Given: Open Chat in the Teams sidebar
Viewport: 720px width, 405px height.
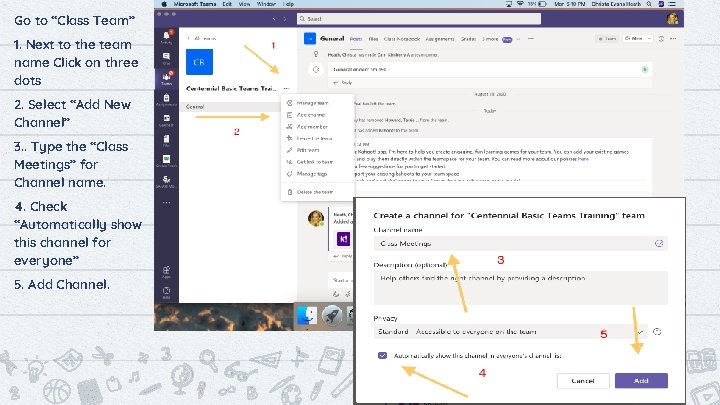Looking at the screenshot, I should tap(166, 58).
